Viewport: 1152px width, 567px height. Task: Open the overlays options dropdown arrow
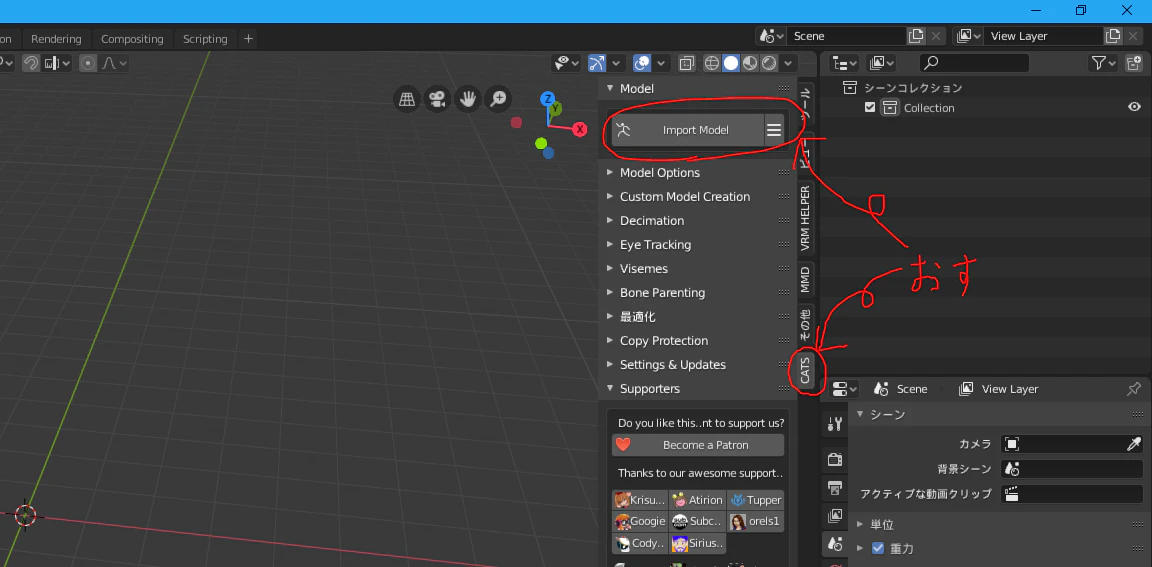pos(661,63)
